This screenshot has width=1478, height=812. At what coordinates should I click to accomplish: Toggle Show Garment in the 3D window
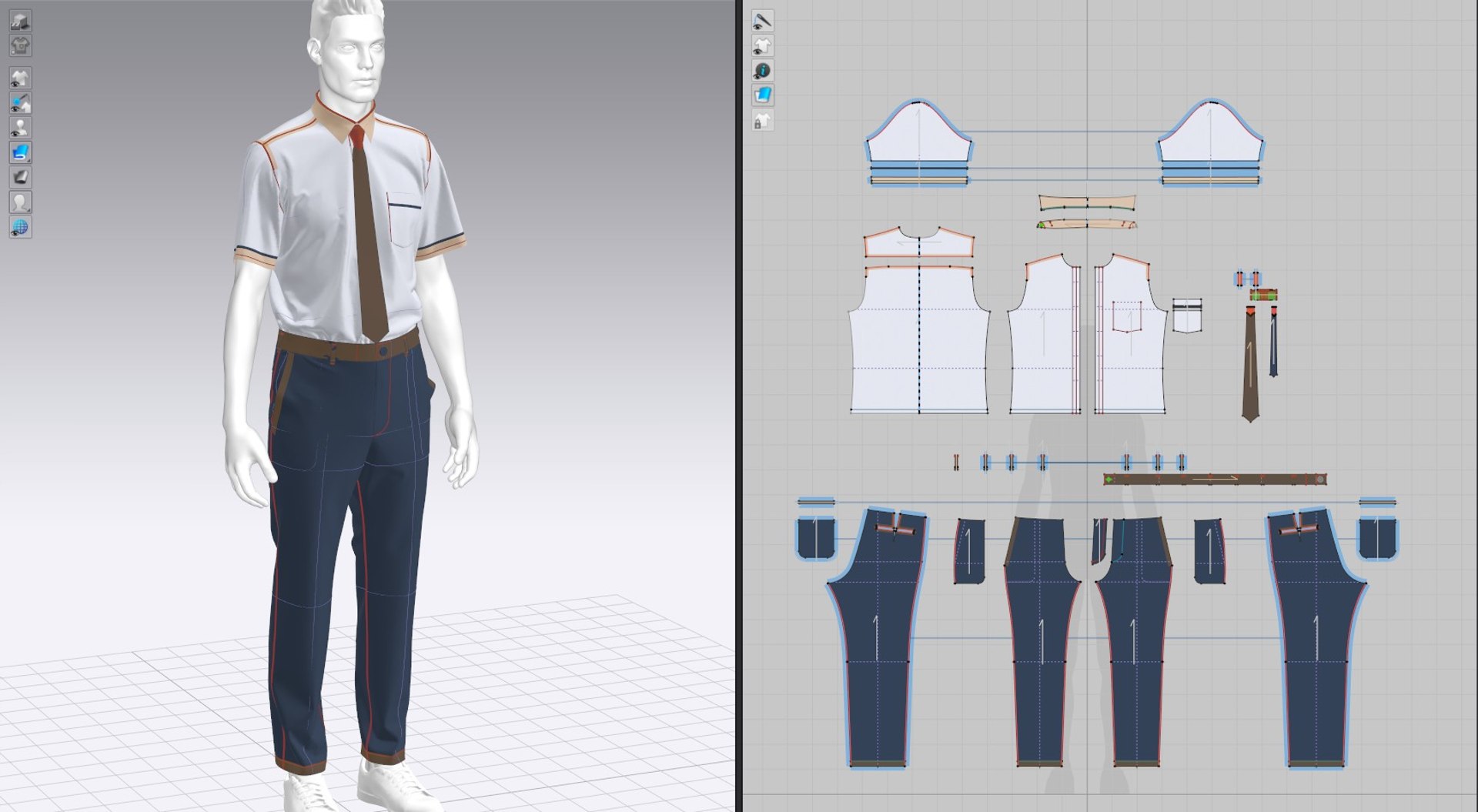(20, 78)
